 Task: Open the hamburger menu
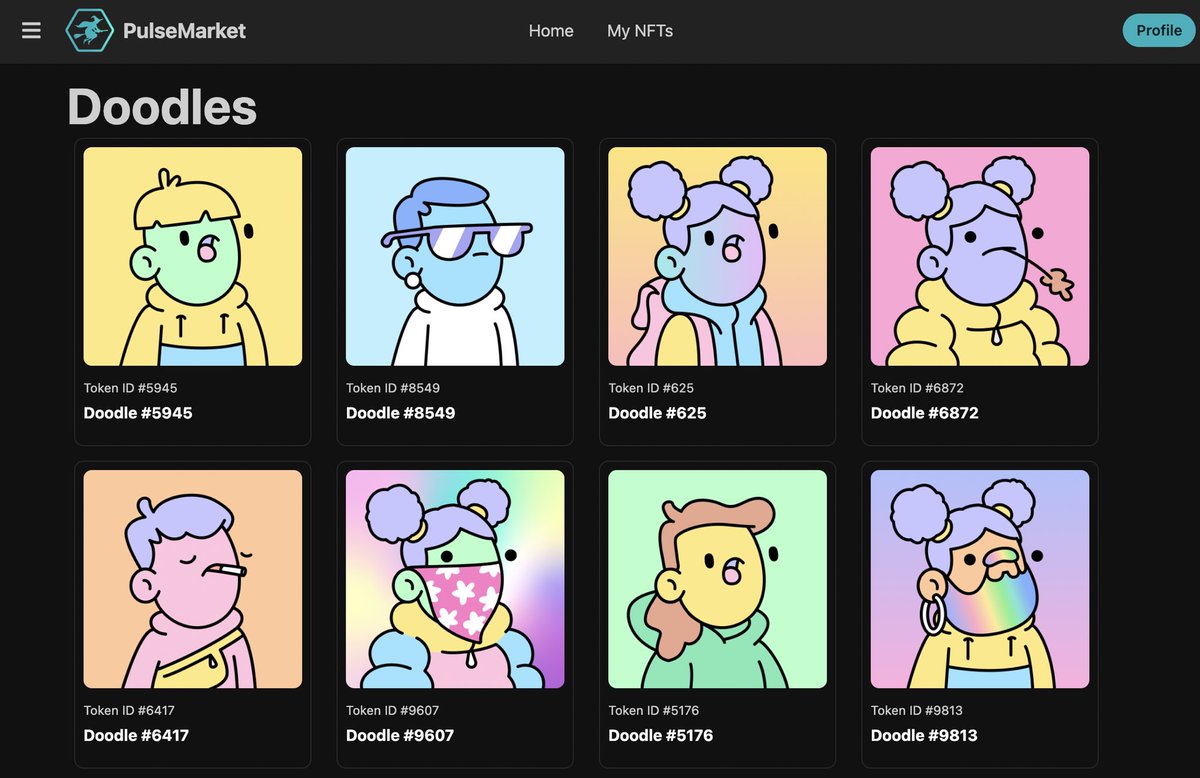(x=31, y=31)
